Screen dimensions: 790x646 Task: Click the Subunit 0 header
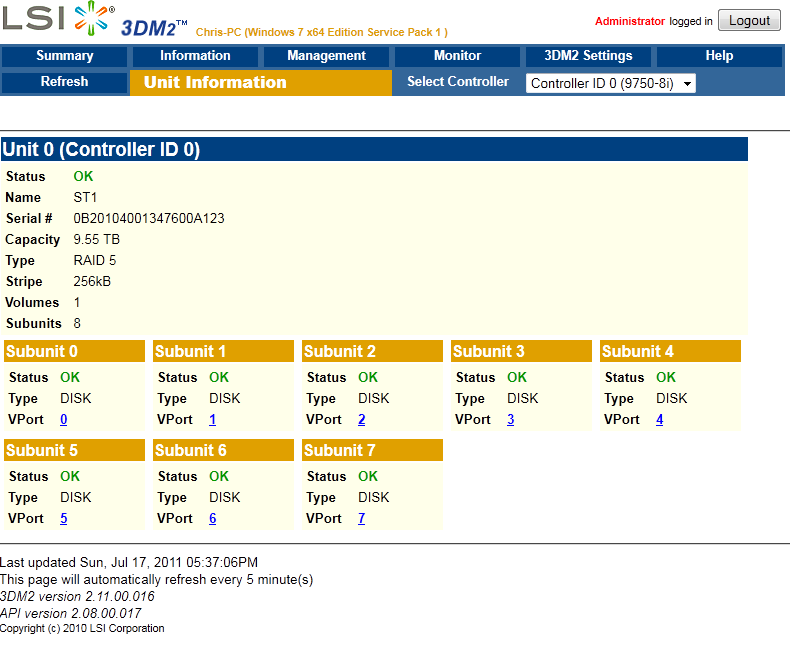[75, 351]
